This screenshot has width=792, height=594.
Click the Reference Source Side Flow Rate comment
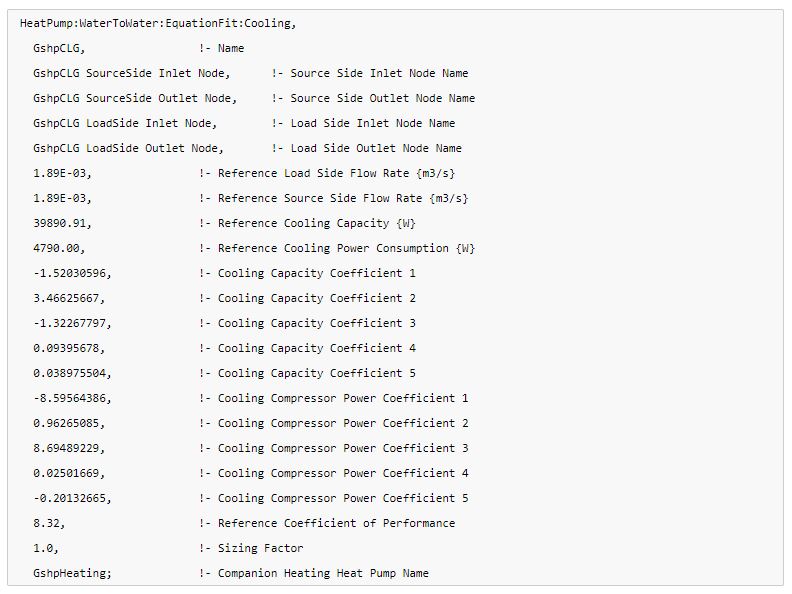coord(333,199)
